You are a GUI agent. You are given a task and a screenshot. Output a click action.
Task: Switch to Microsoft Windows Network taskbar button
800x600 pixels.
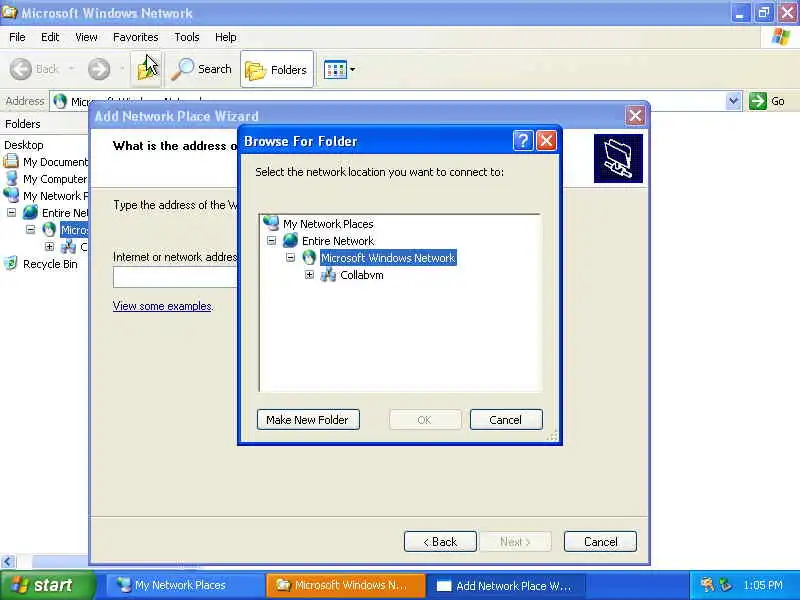click(346, 585)
